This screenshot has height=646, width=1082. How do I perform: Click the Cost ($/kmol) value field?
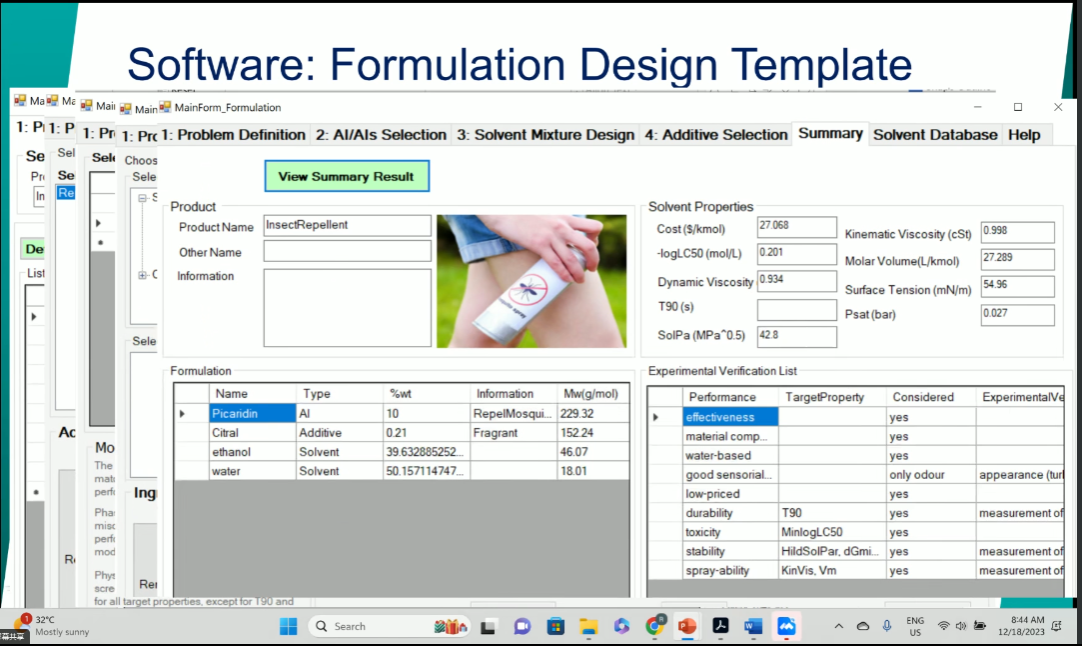tap(796, 227)
